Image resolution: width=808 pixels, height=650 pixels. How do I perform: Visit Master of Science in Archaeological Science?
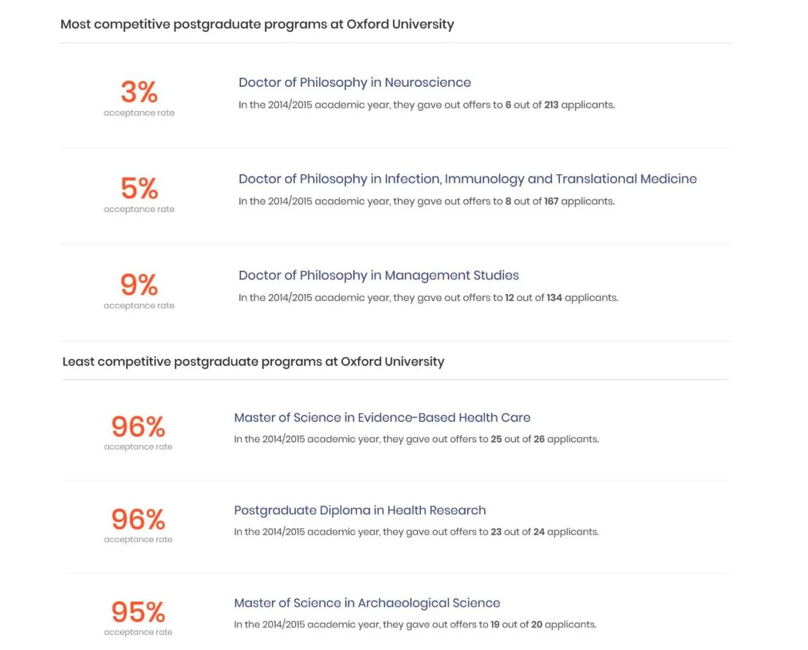367,603
